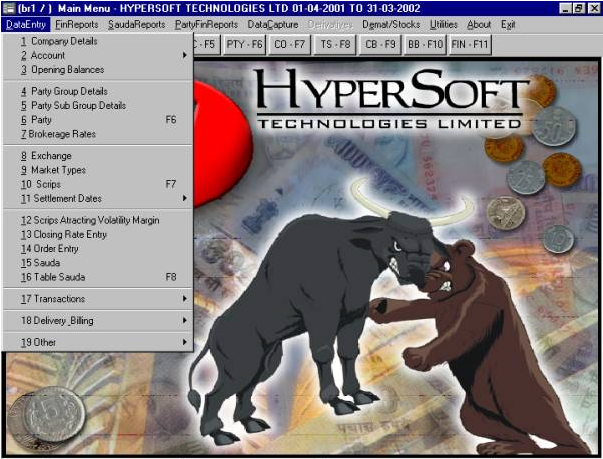Screen dimensions: 603x459
Task: Expand 19 Other submenu
Action: 98,342
